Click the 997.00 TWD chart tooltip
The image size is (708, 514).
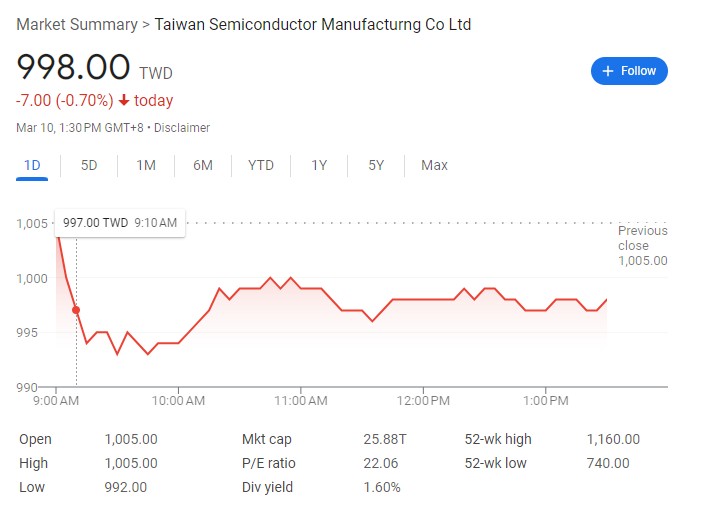tap(120, 223)
